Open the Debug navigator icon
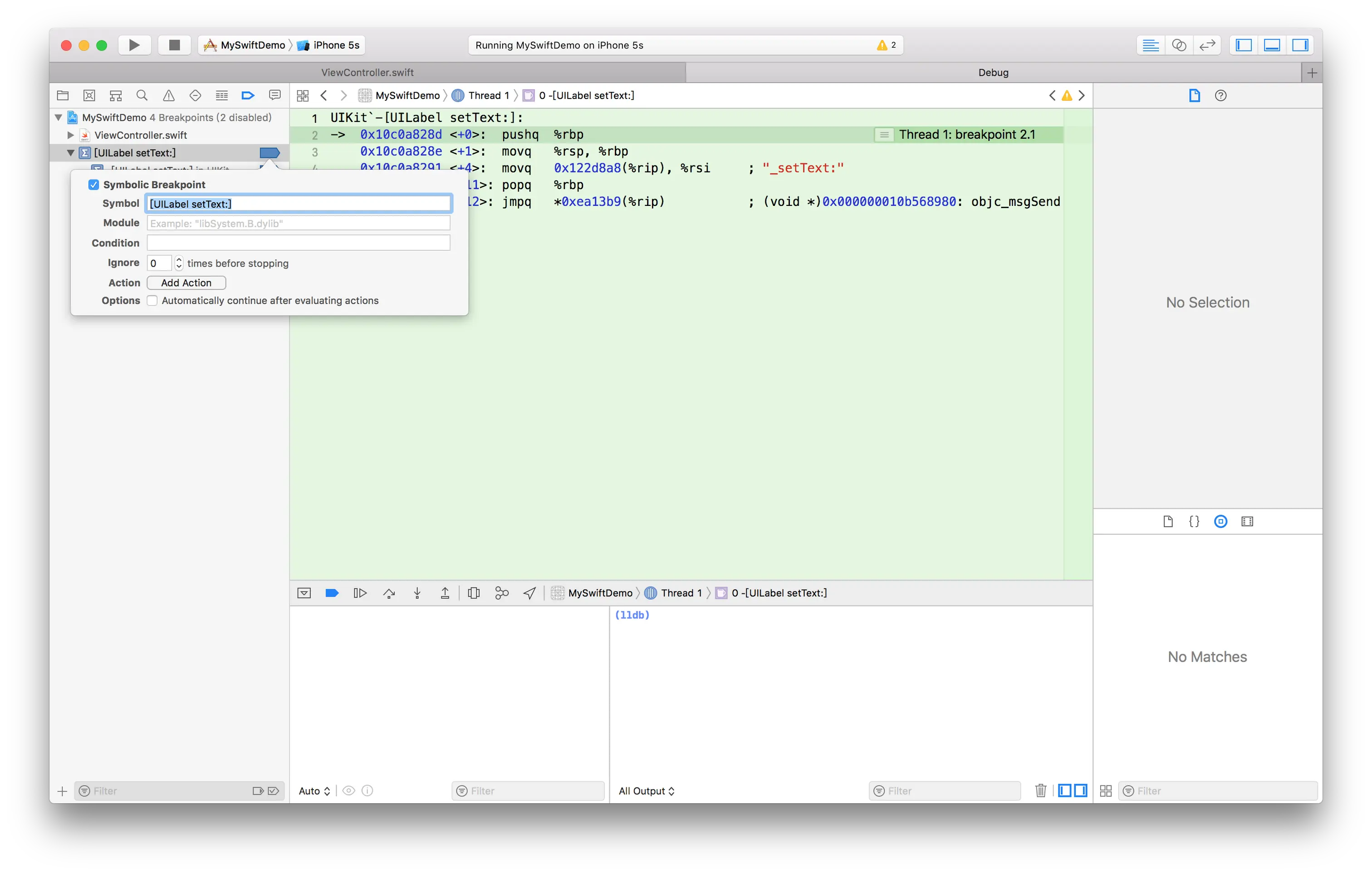Screen dimensions: 1372x874 pos(222,95)
